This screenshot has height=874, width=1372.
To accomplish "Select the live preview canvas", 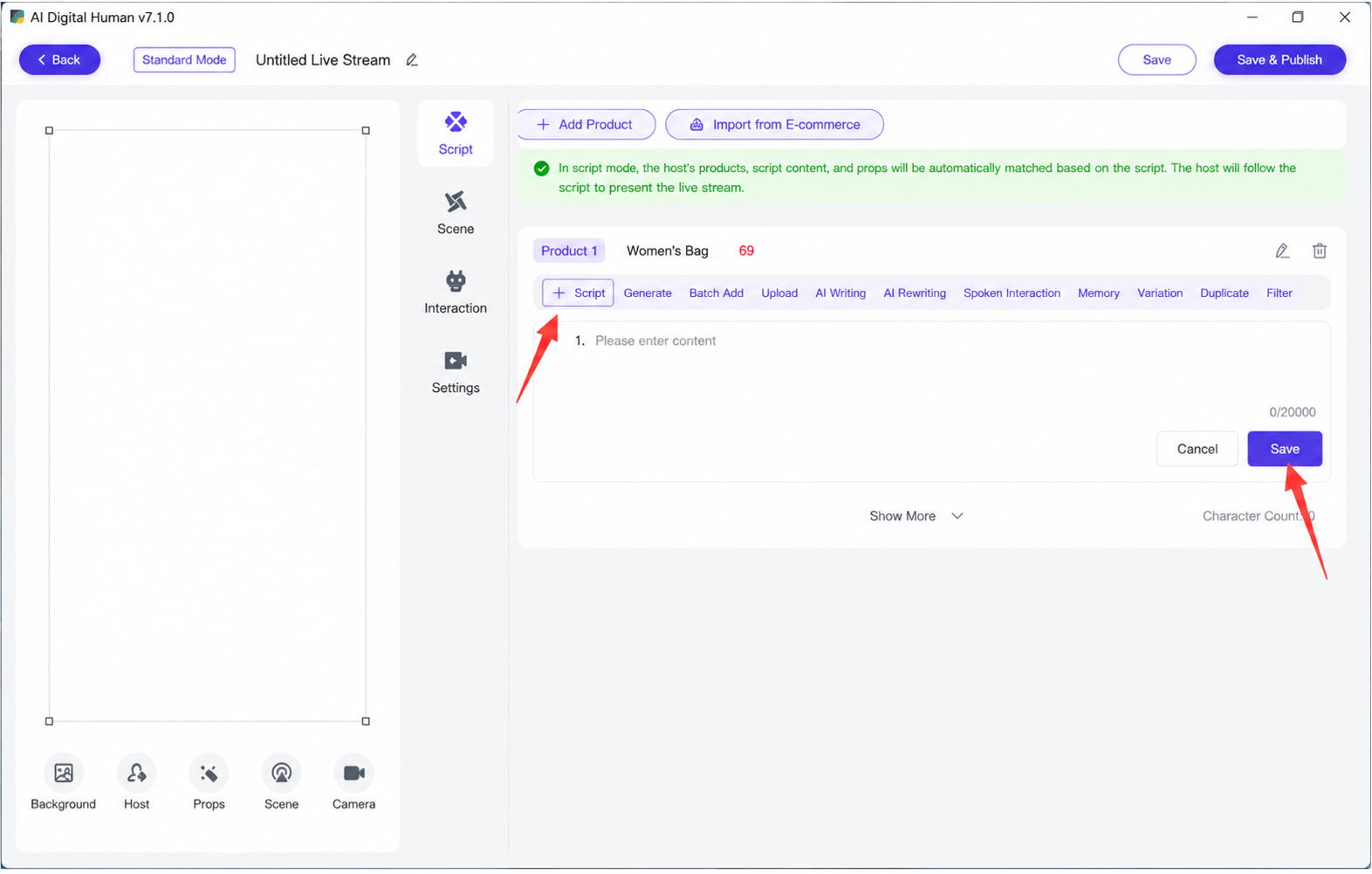I will point(208,426).
